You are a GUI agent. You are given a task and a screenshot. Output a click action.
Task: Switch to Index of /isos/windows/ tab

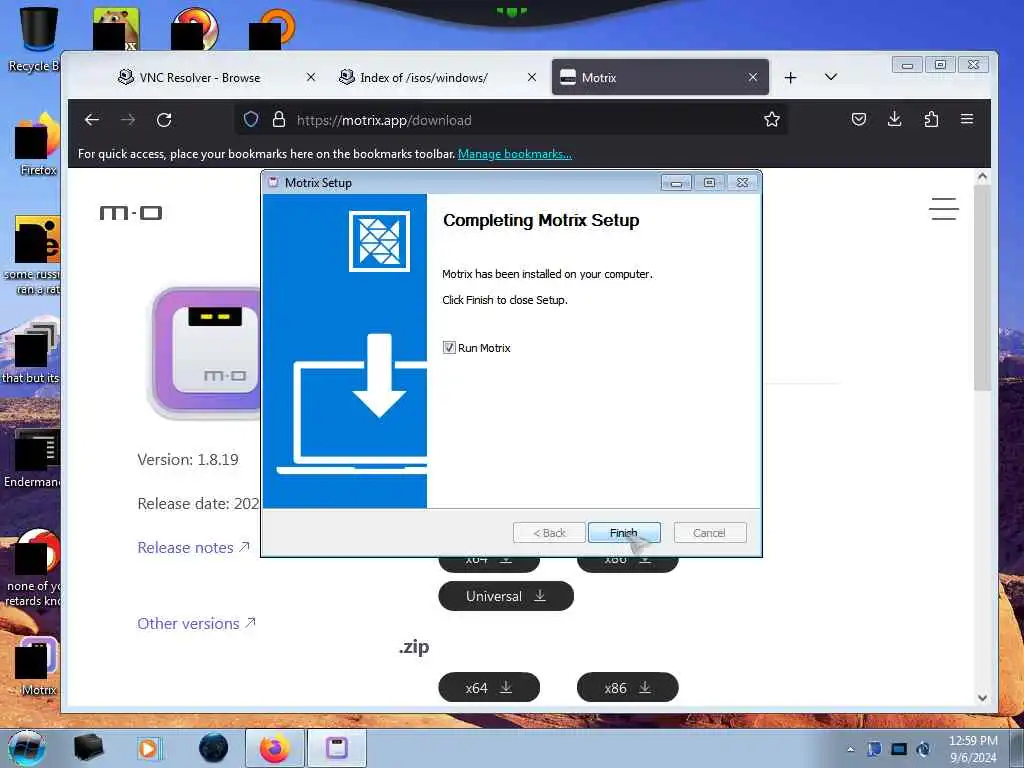click(x=423, y=78)
